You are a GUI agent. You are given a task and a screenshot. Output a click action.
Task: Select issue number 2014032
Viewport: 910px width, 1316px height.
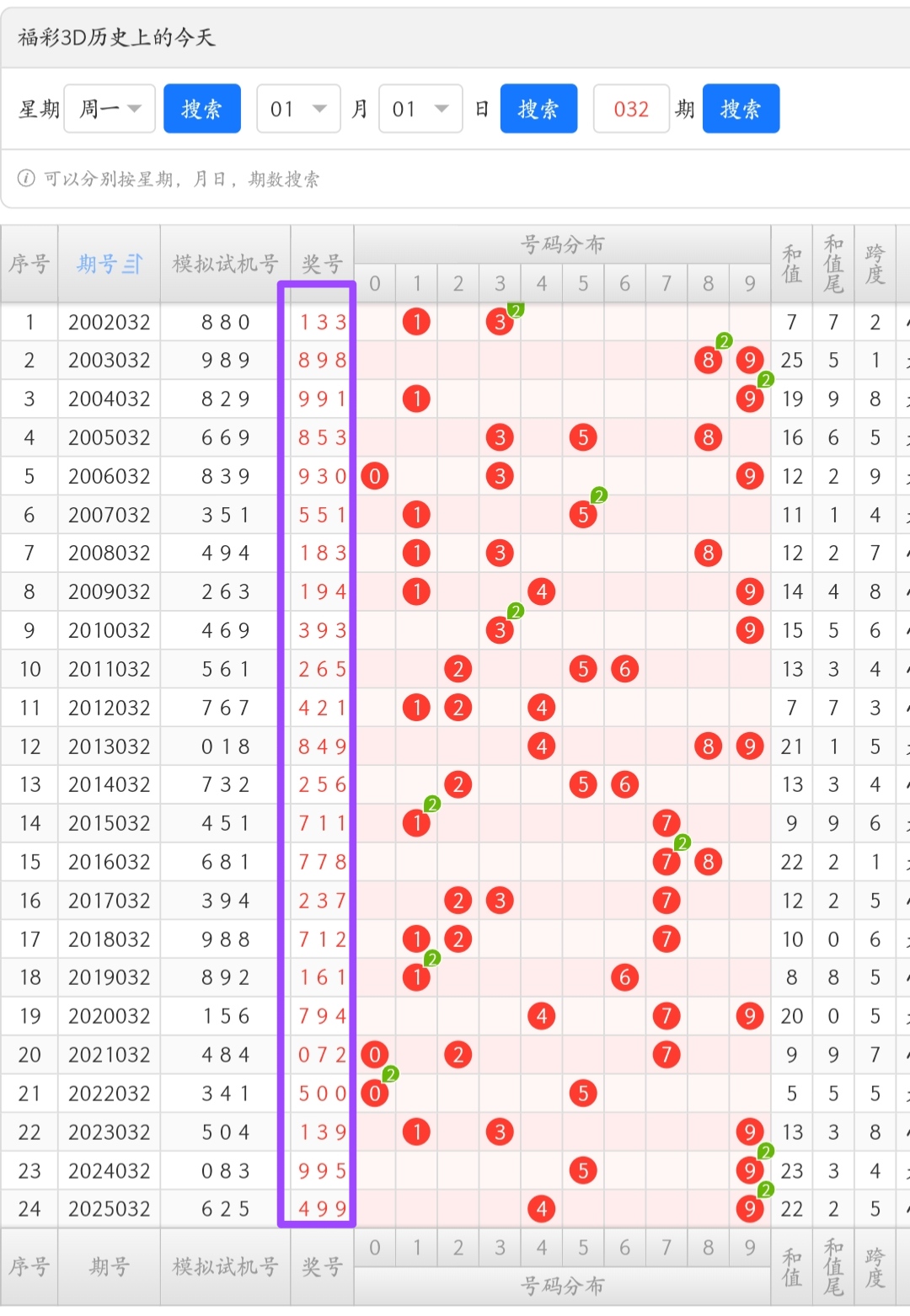click(x=110, y=784)
